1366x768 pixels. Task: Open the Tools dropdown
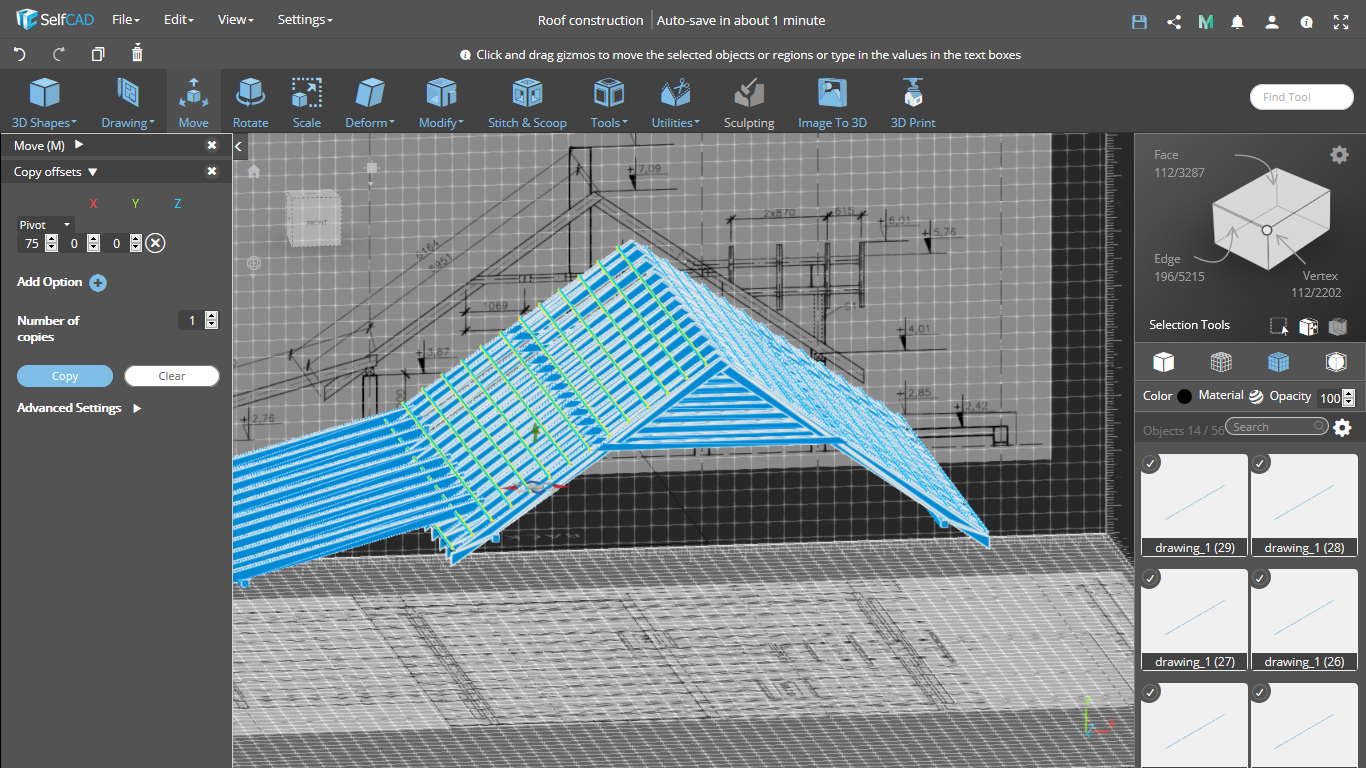609,103
